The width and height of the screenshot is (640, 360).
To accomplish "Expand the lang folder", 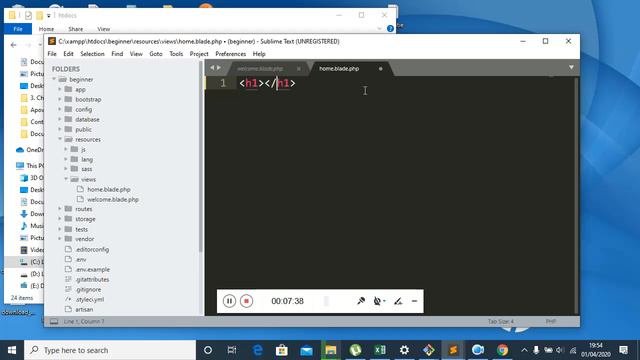I will point(66,159).
